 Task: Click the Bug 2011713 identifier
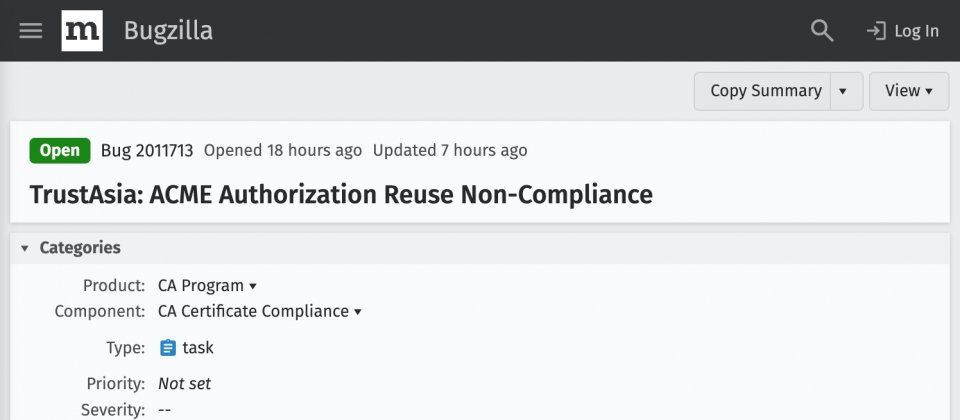coord(147,151)
